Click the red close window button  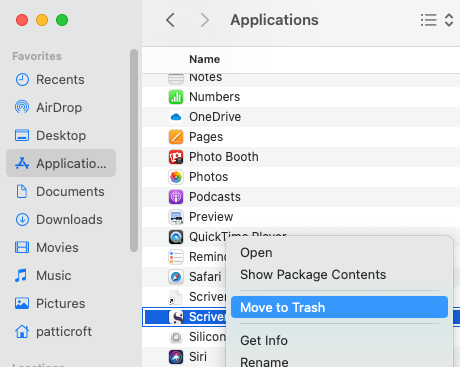point(22,20)
